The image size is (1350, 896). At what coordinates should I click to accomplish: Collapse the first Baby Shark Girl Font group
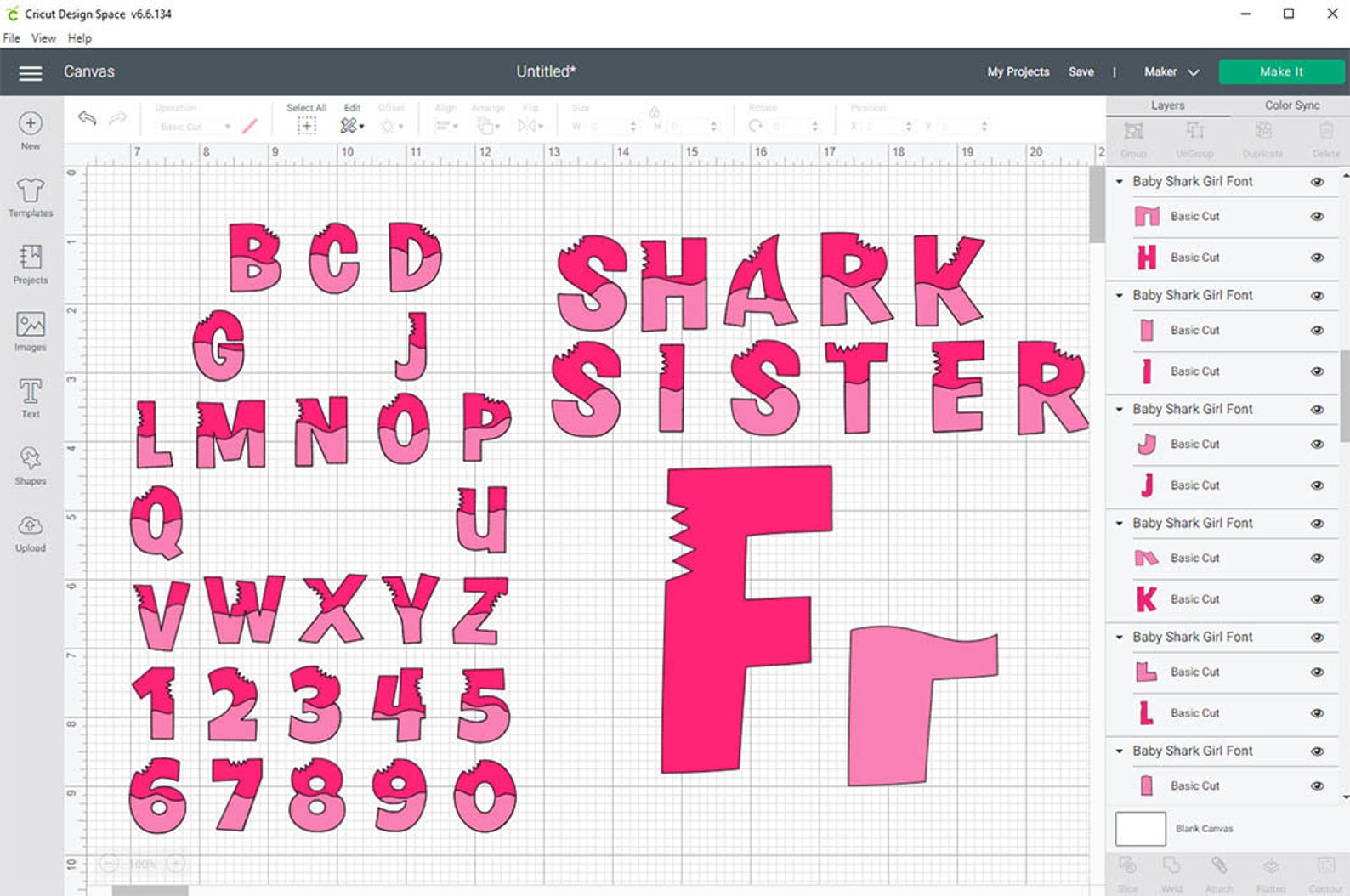point(1120,181)
